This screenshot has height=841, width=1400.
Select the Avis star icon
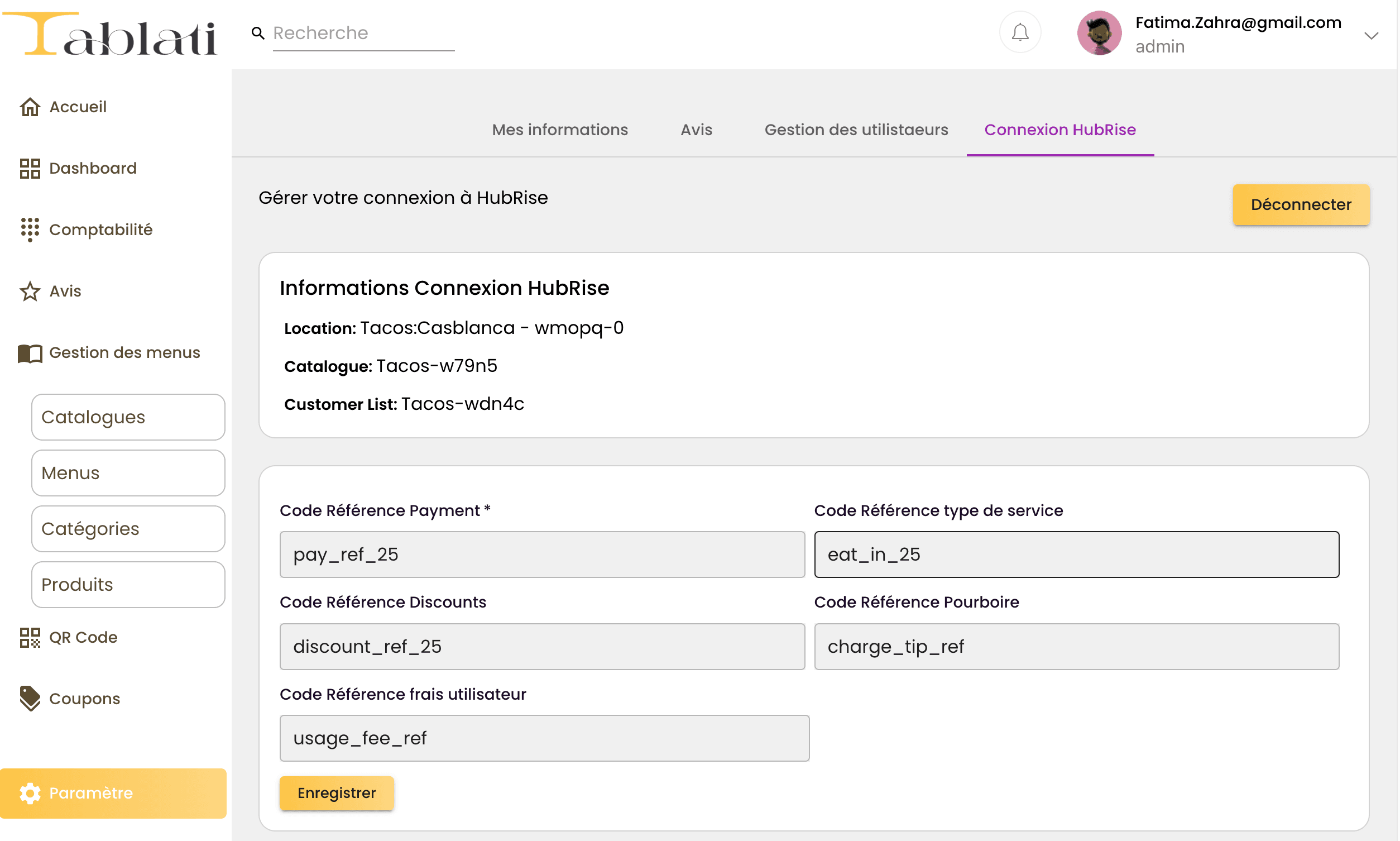pyautogui.click(x=30, y=291)
